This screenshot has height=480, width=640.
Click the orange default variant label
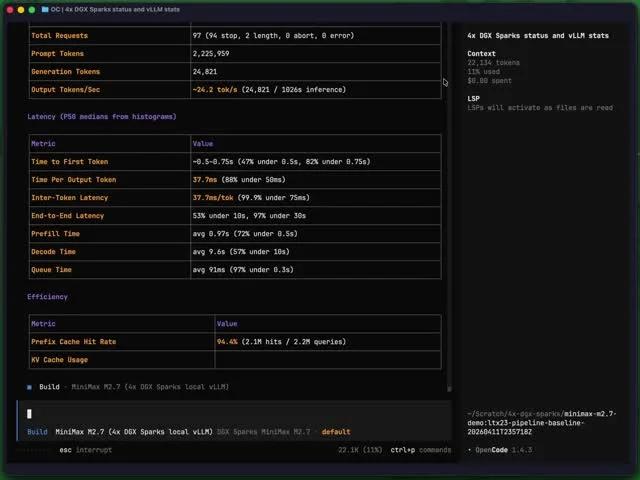(336, 432)
